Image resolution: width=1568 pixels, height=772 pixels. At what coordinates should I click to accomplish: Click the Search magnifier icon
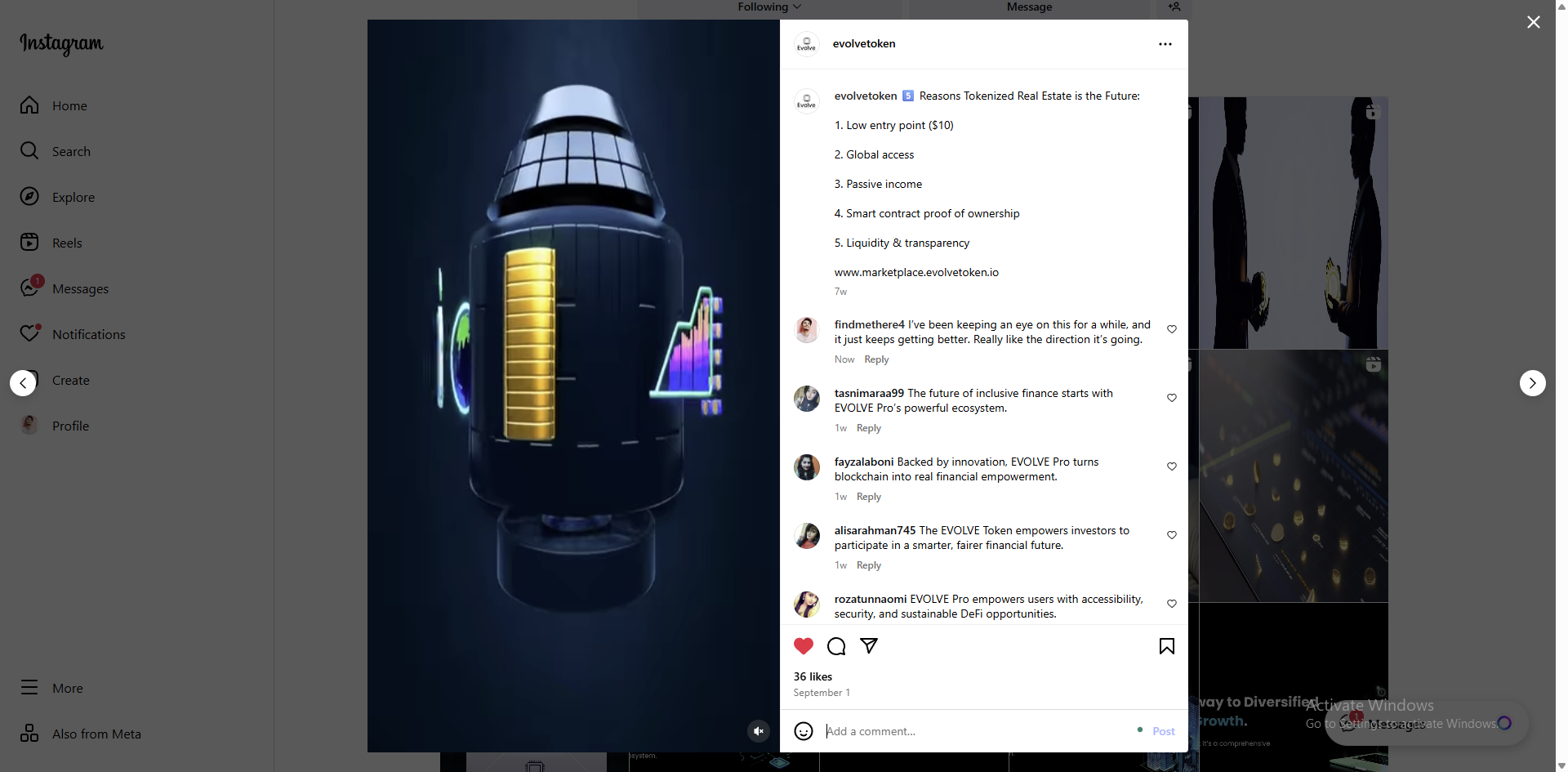pos(29,151)
